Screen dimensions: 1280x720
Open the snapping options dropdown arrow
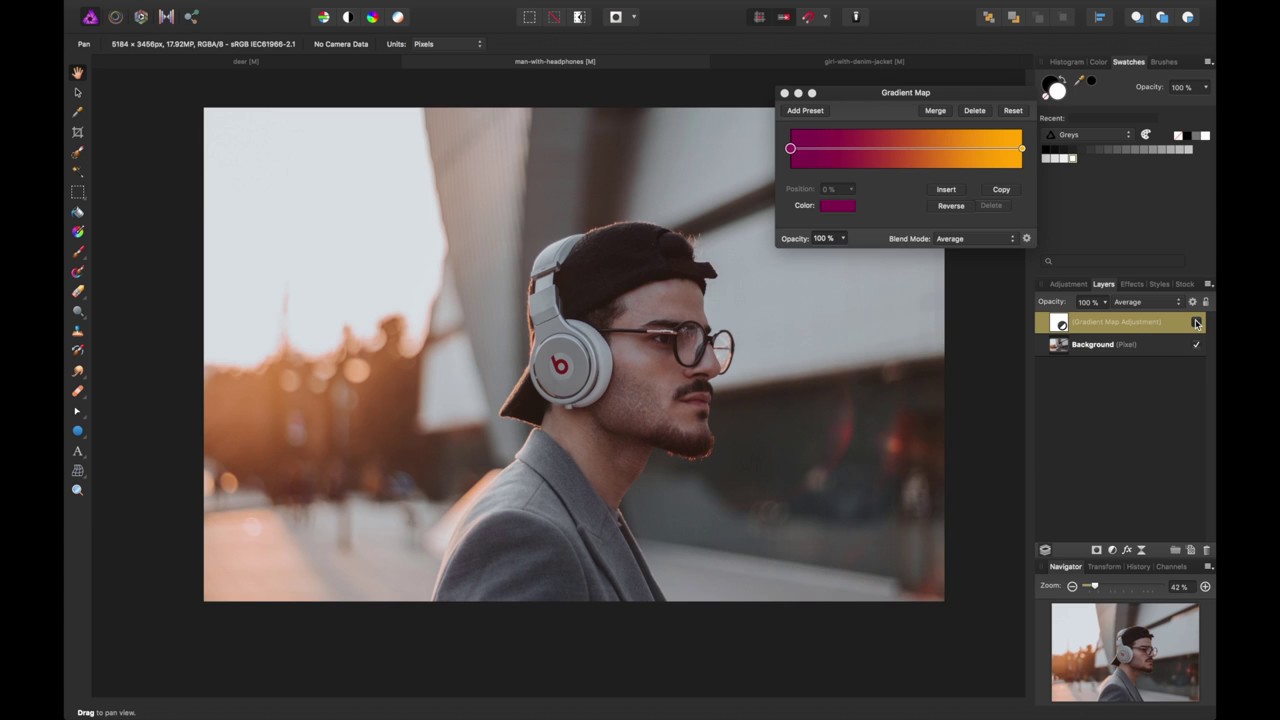(x=825, y=17)
